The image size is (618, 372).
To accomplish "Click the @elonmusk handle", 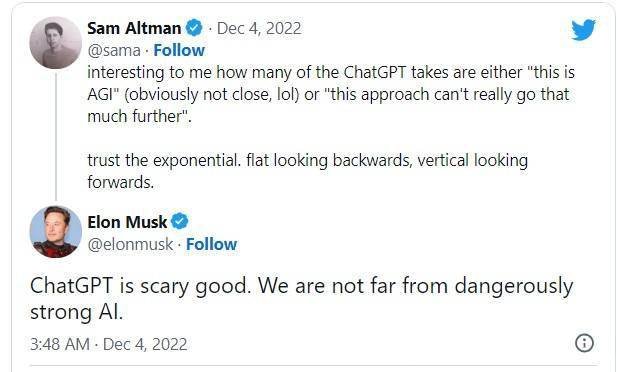I will (x=130, y=244).
